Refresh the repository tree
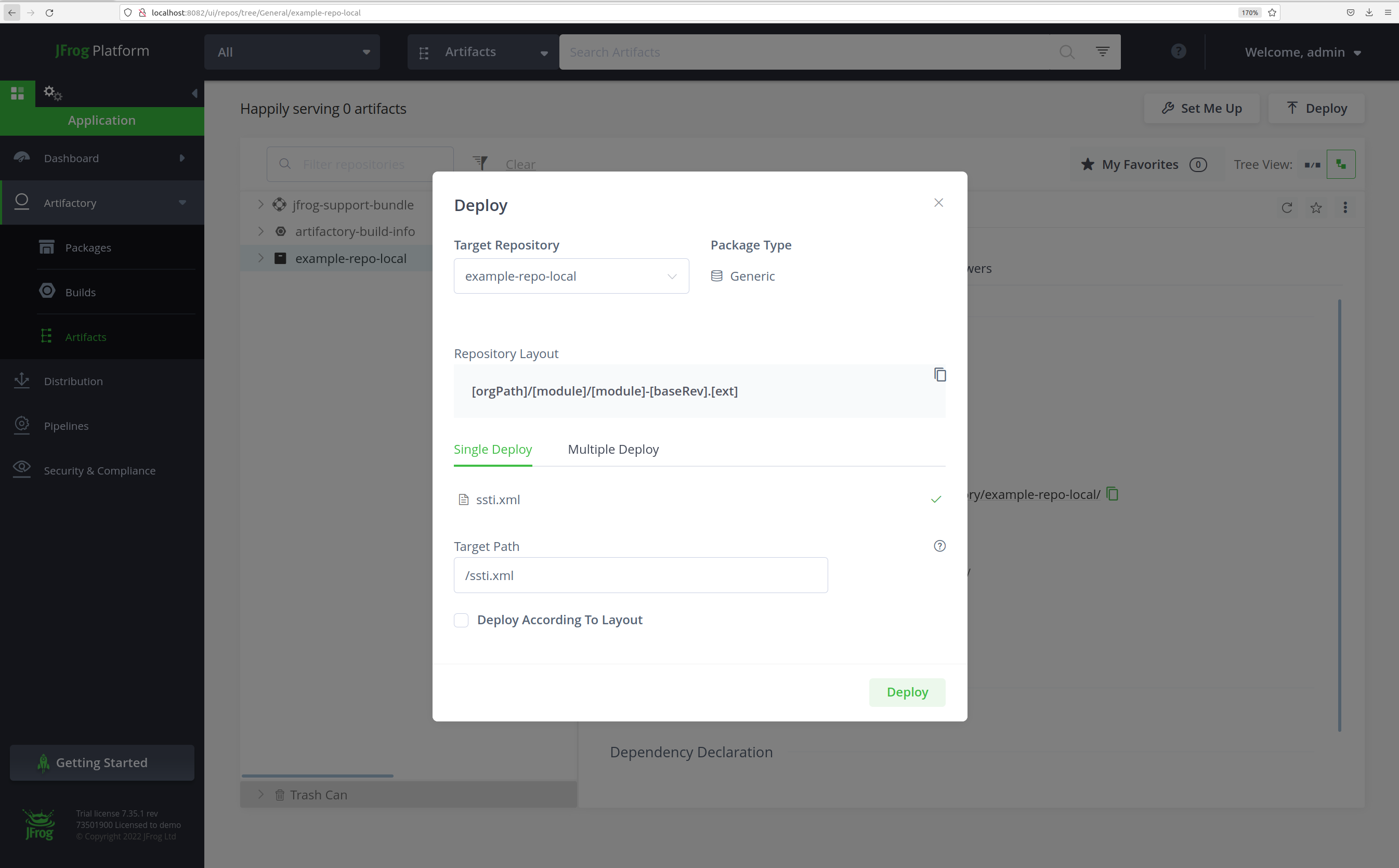This screenshot has width=1399, height=868. (1287, 208)
